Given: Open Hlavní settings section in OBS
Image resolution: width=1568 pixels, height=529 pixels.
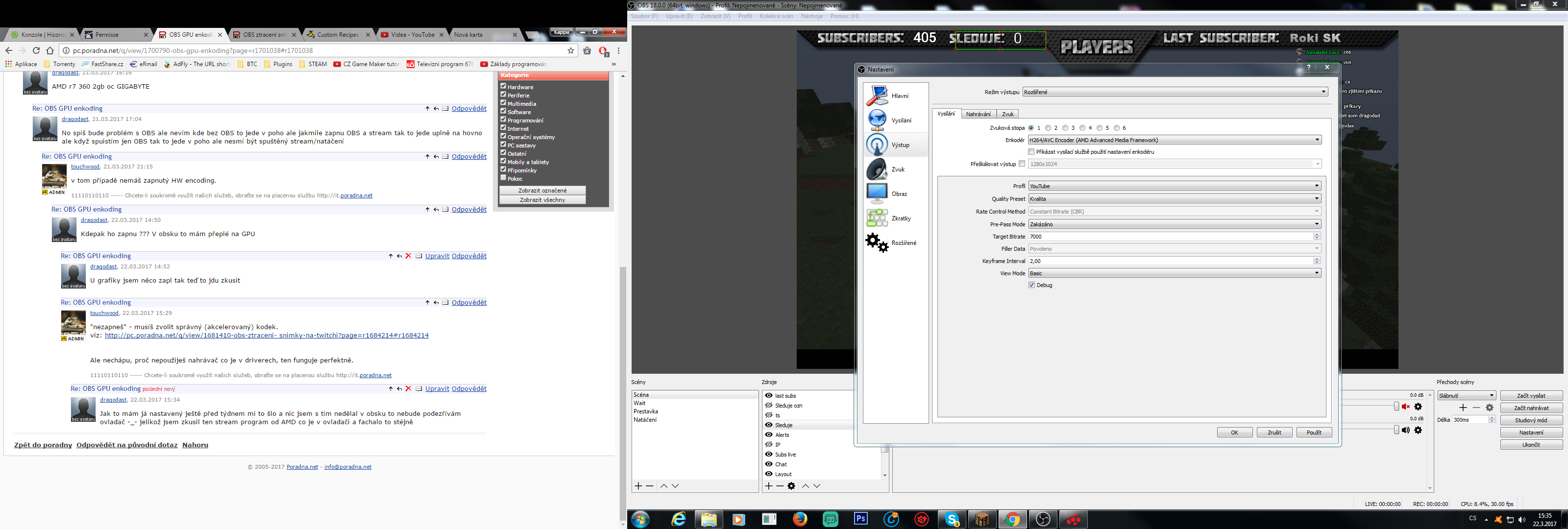Looking at the screenshot, I should (895, 96).
